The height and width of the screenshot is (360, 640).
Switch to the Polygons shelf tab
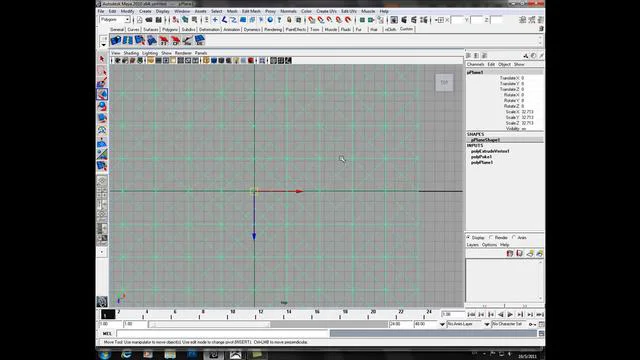pos(170,29)
